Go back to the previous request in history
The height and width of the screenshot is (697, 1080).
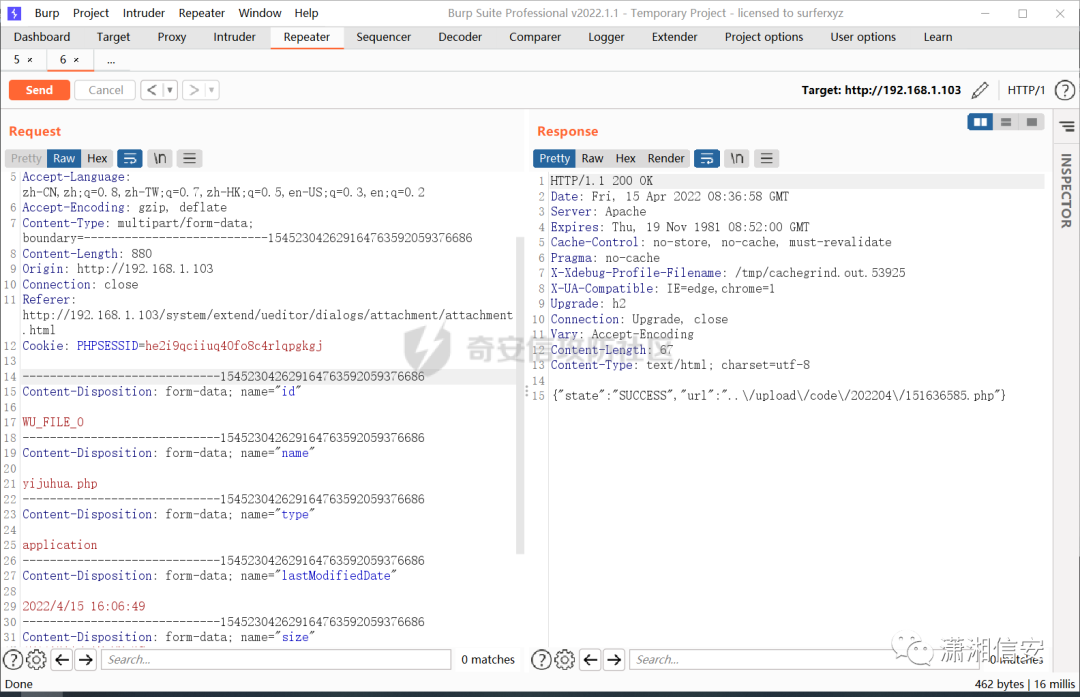pos(152,90)
